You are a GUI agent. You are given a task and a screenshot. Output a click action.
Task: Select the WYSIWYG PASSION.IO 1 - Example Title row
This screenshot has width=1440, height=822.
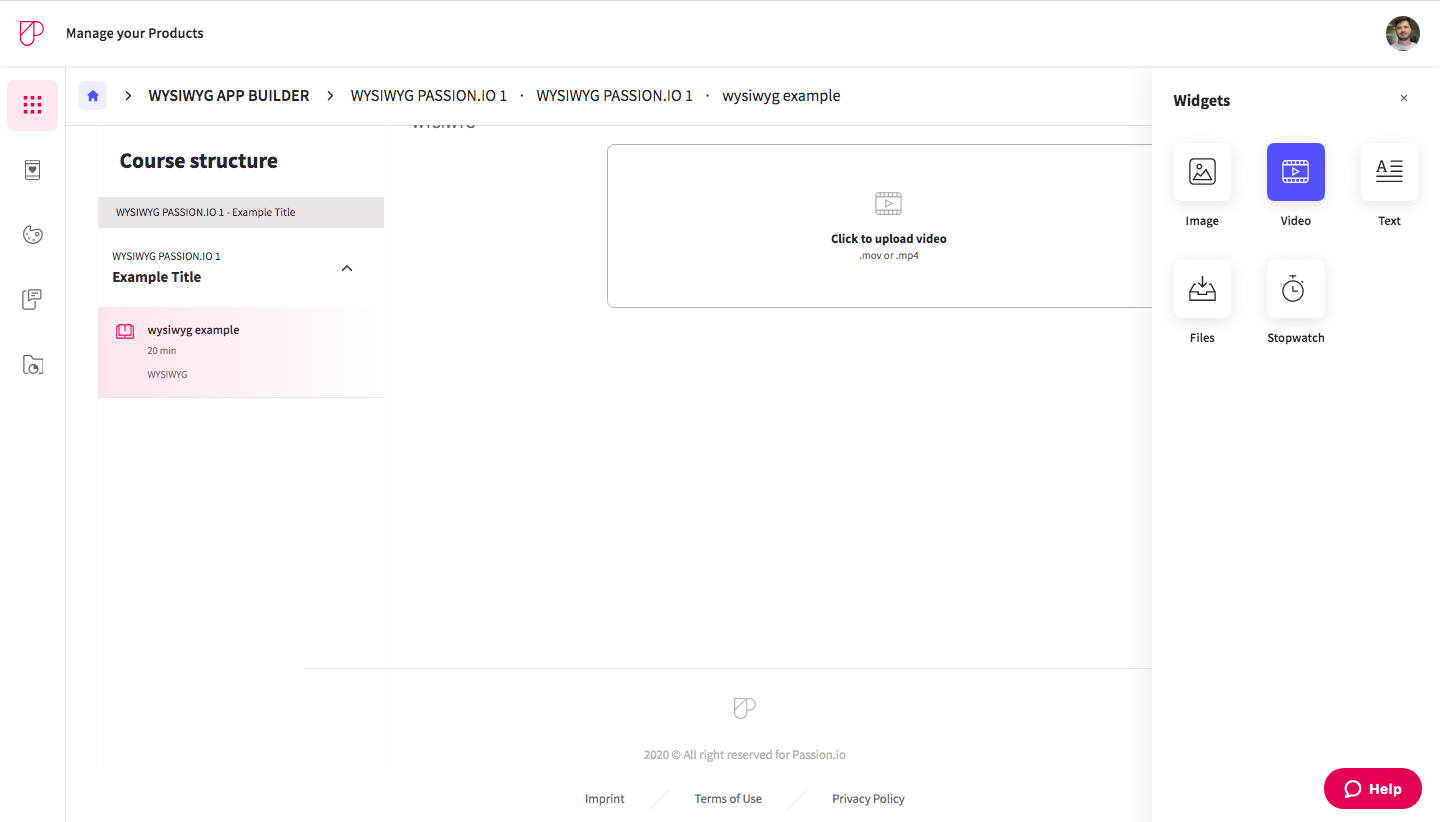click(x=241, y=212)
